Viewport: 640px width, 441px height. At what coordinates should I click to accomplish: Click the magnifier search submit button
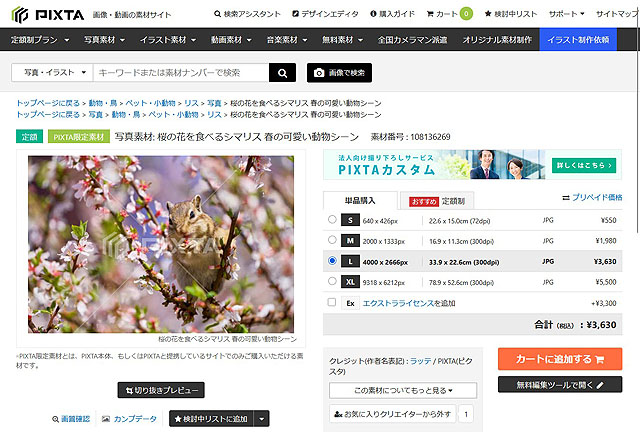(x=283, y=73)
